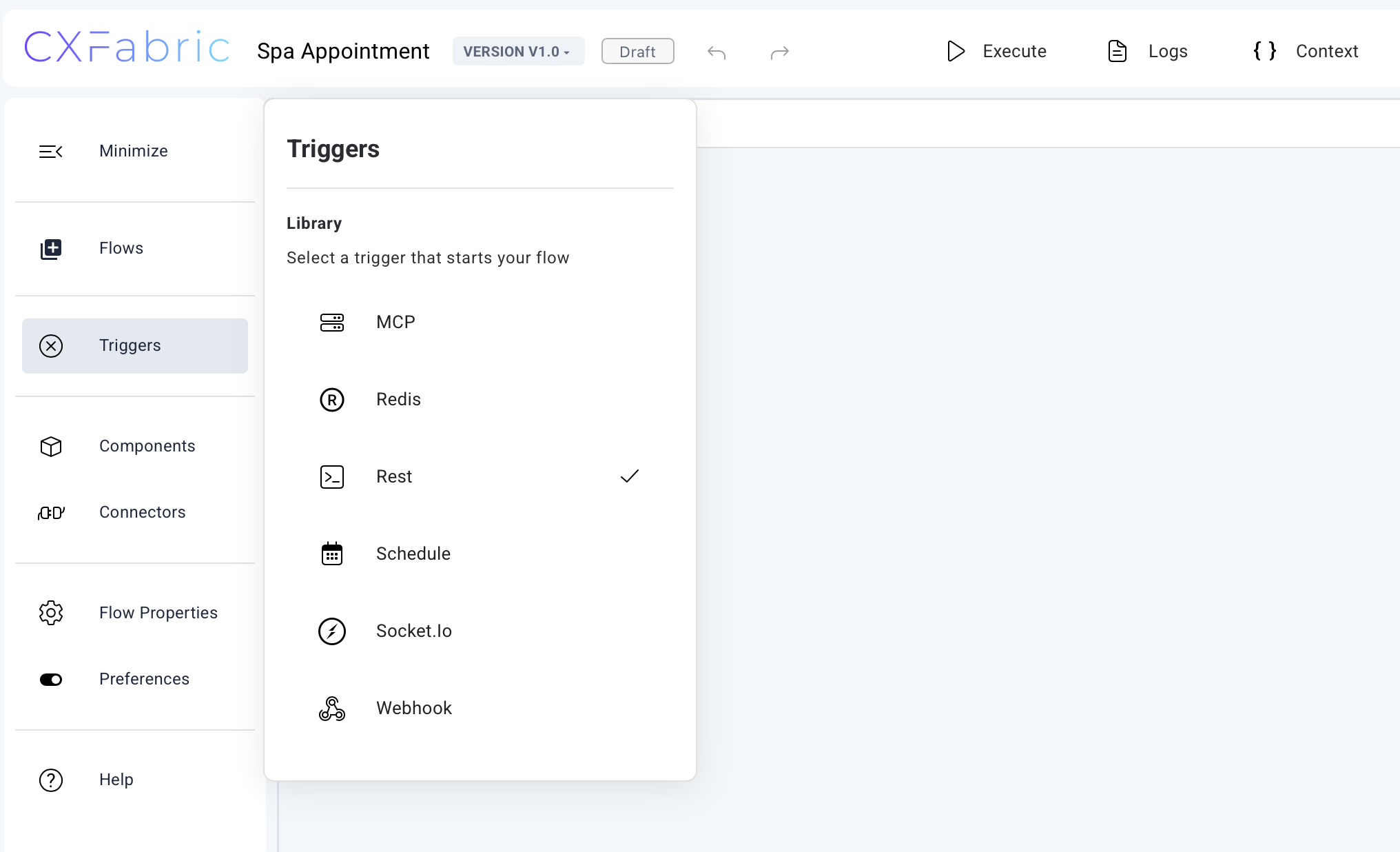The image size is (1400, 852).
Task: Select the Socket.Io lightning icon
Action: (x=332, y=631)
